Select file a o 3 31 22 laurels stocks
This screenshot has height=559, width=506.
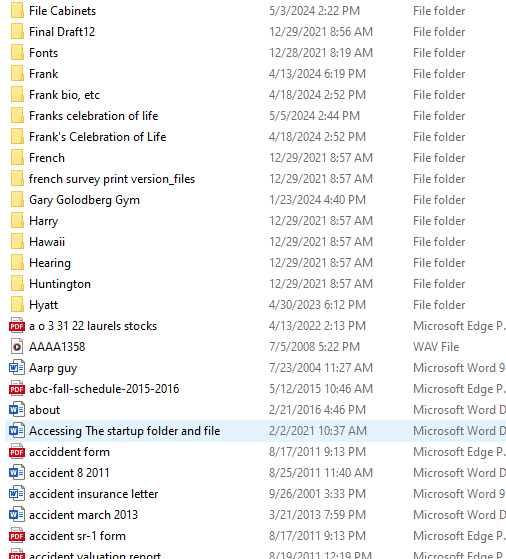93,326
